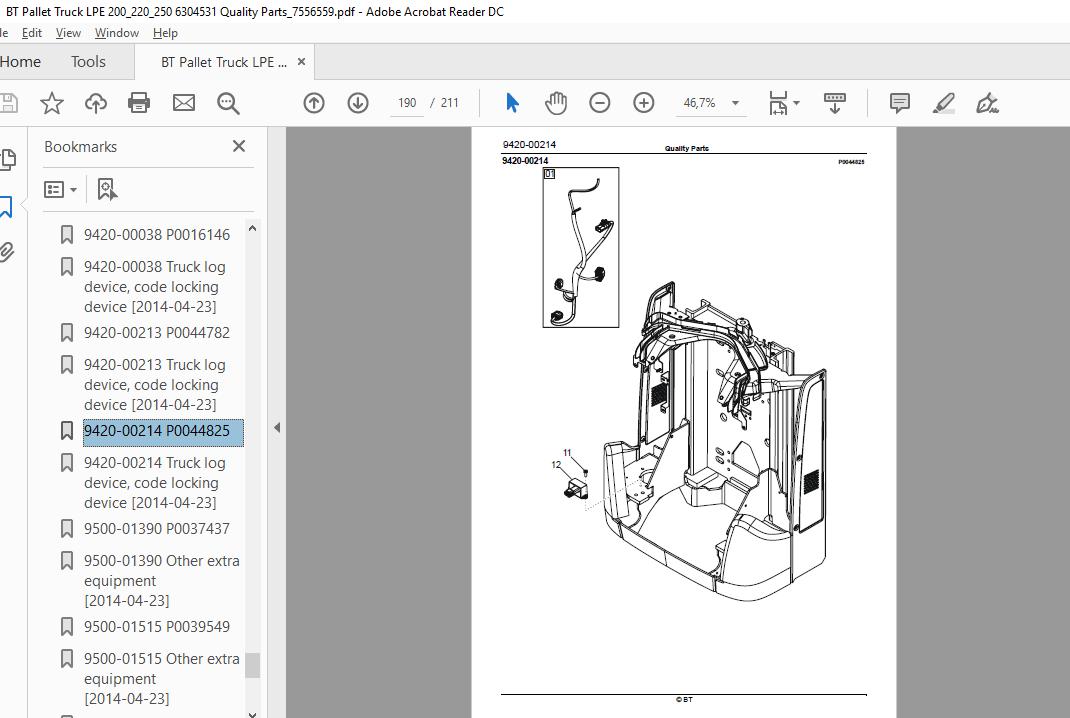Open bookmark 9420-00213 P0044782
The height and width of the screenshot is (718, 1070).
point(156,332)
